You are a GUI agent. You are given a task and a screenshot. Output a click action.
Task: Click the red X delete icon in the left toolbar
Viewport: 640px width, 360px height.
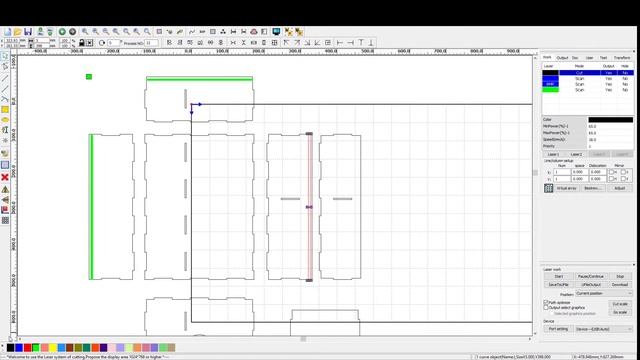tap(5, 177)
